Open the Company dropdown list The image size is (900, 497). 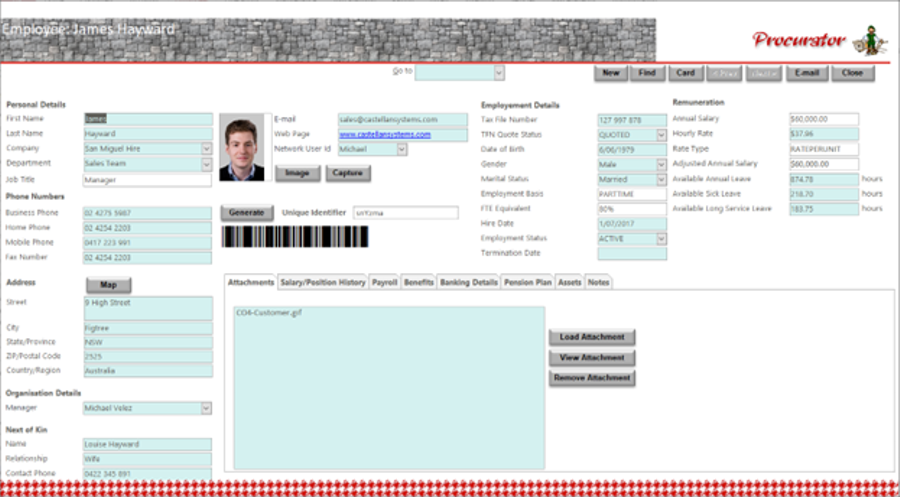(207, 149)
